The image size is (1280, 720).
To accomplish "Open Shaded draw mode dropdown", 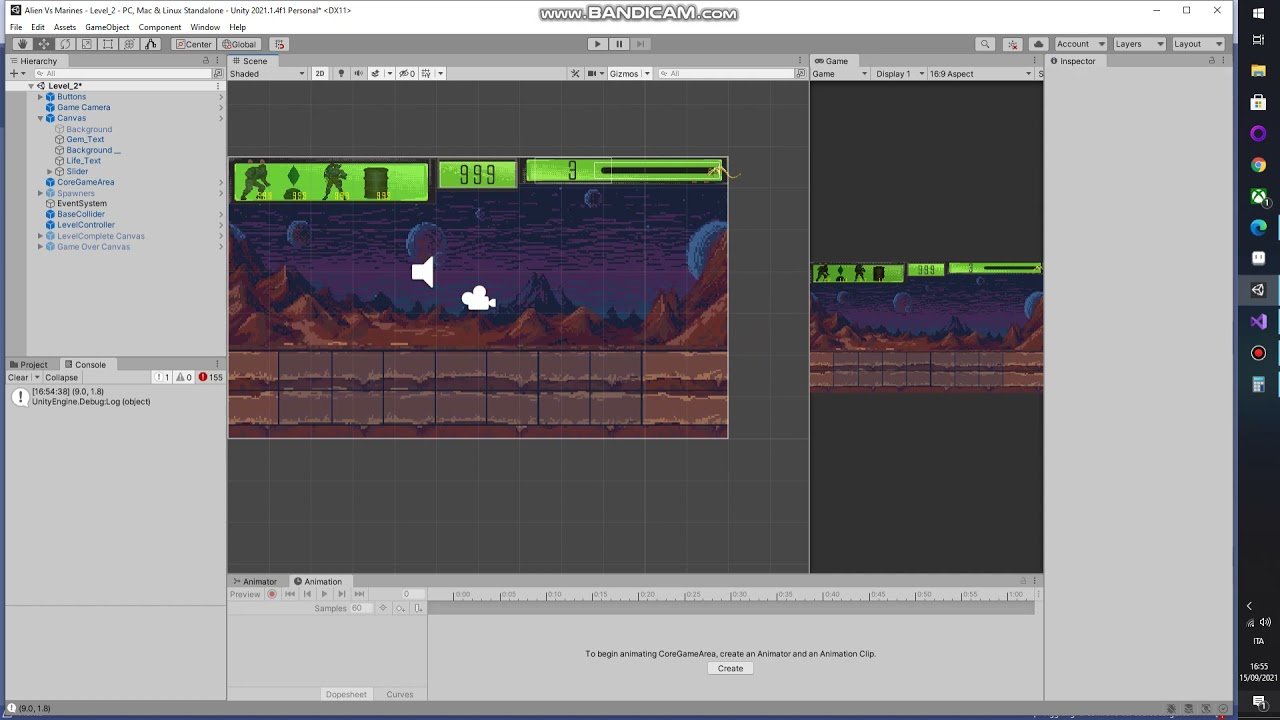I will 267,73.
